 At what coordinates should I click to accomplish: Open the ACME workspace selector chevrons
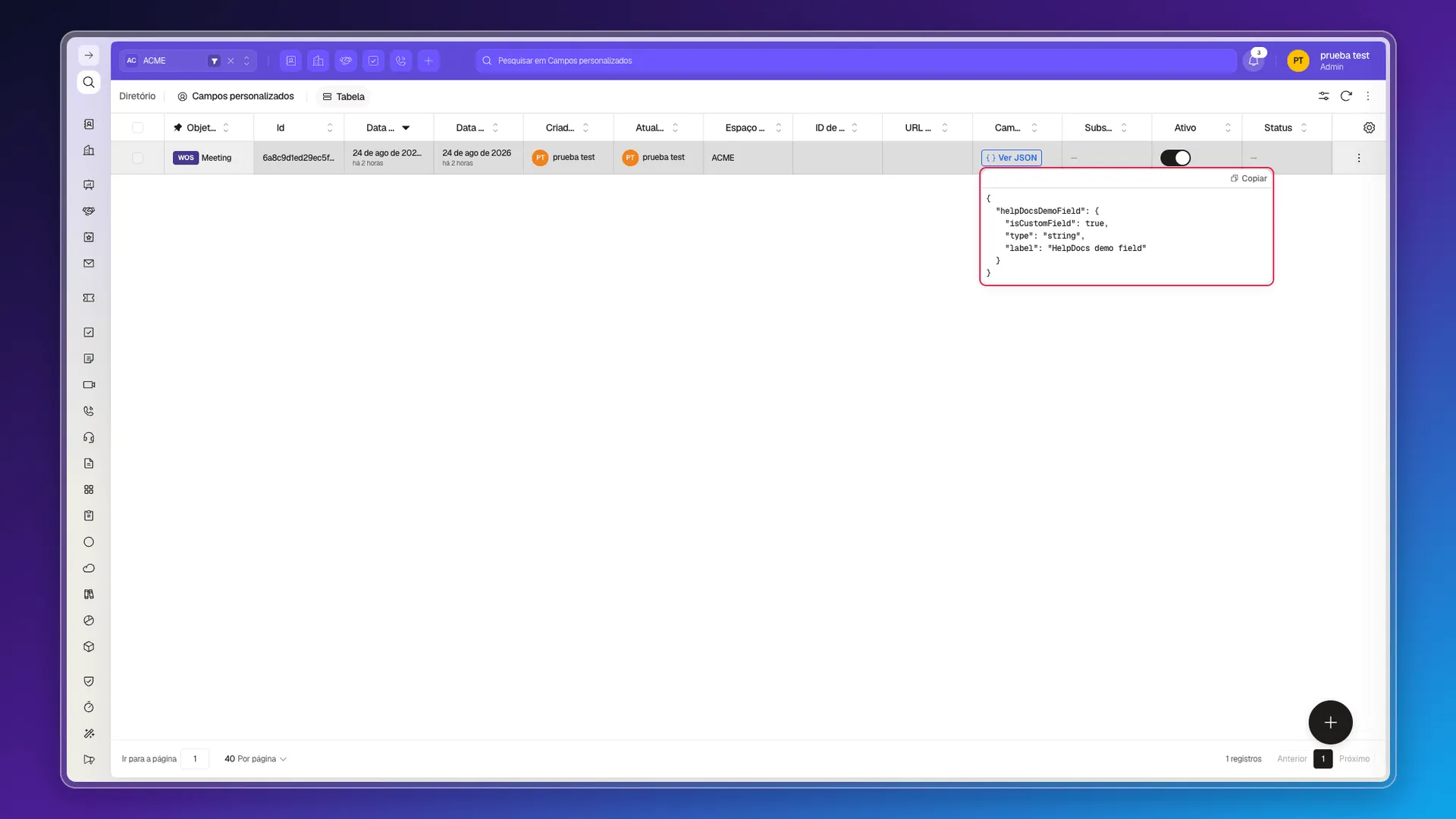246,61
